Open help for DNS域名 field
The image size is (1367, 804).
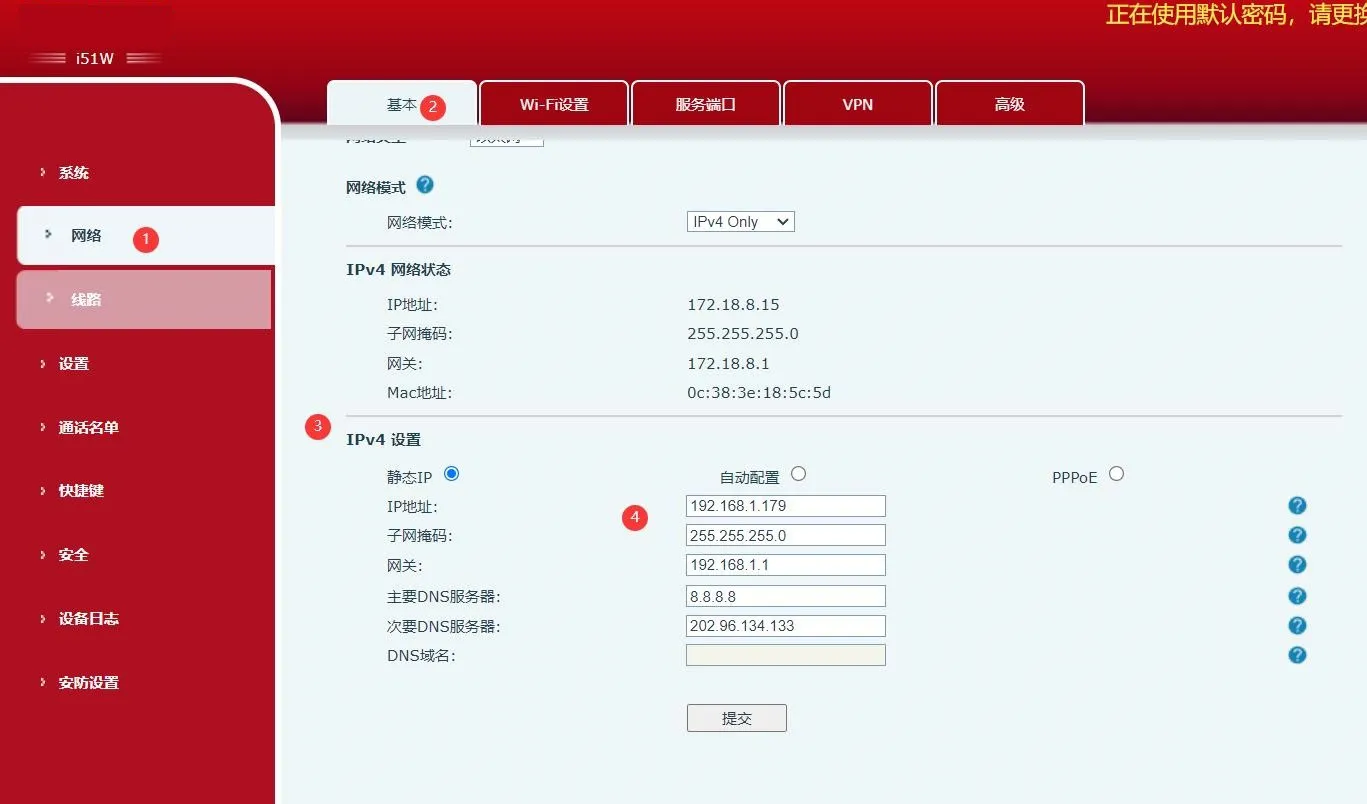pyautogui.click(x=1297, y=655)
